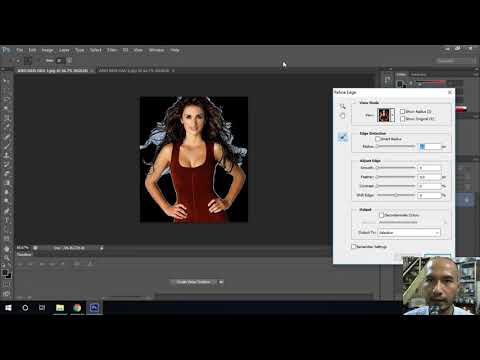Select the Lasso tool
Image resolution: width=480 pixels, height=360 pixels.
pos(6,99)
